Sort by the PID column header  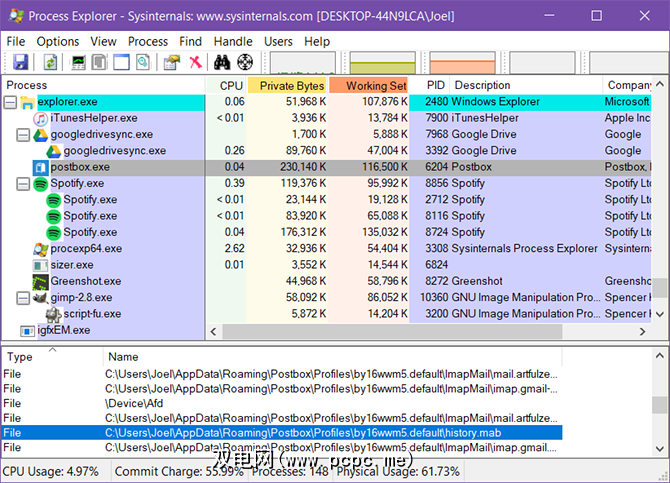point(429,85)
